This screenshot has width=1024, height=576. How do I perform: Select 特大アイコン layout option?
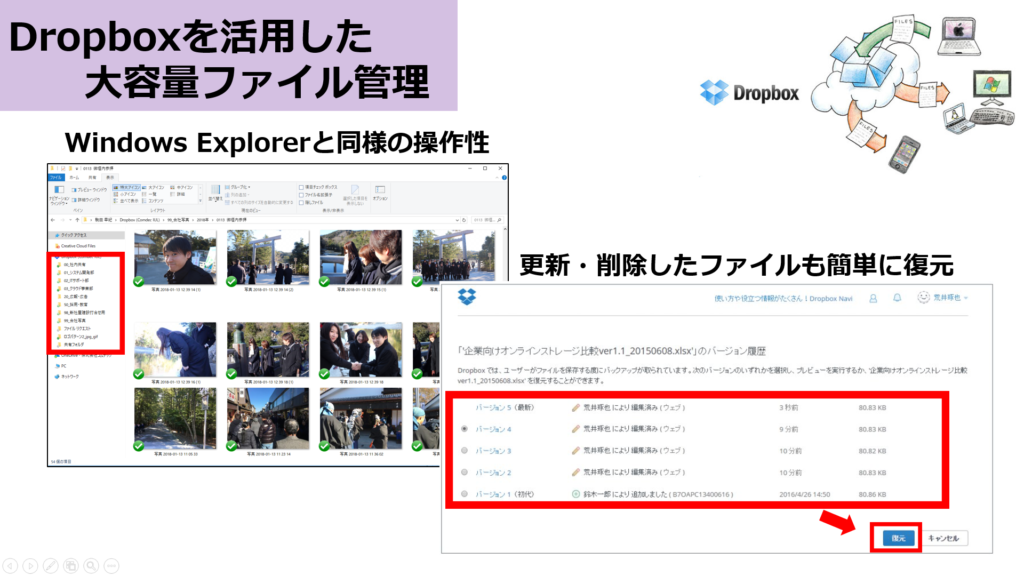pyautogui.click(x=127, y=187)
